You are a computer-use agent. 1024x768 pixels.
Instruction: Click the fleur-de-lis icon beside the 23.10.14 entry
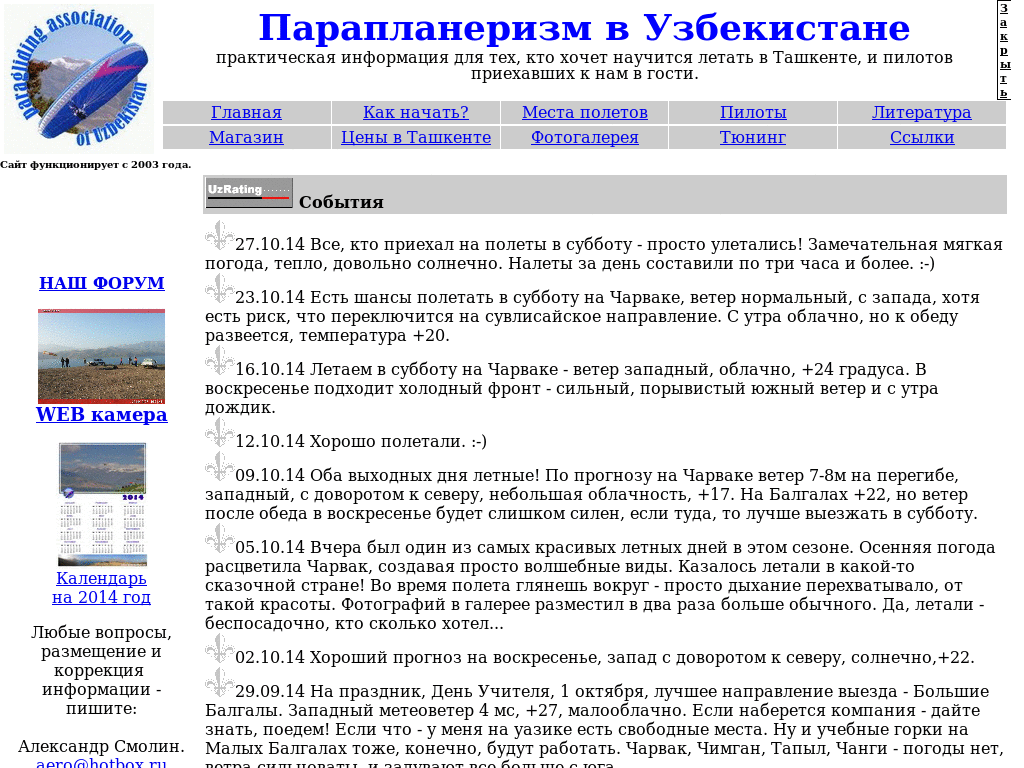[x=219, y=288]
